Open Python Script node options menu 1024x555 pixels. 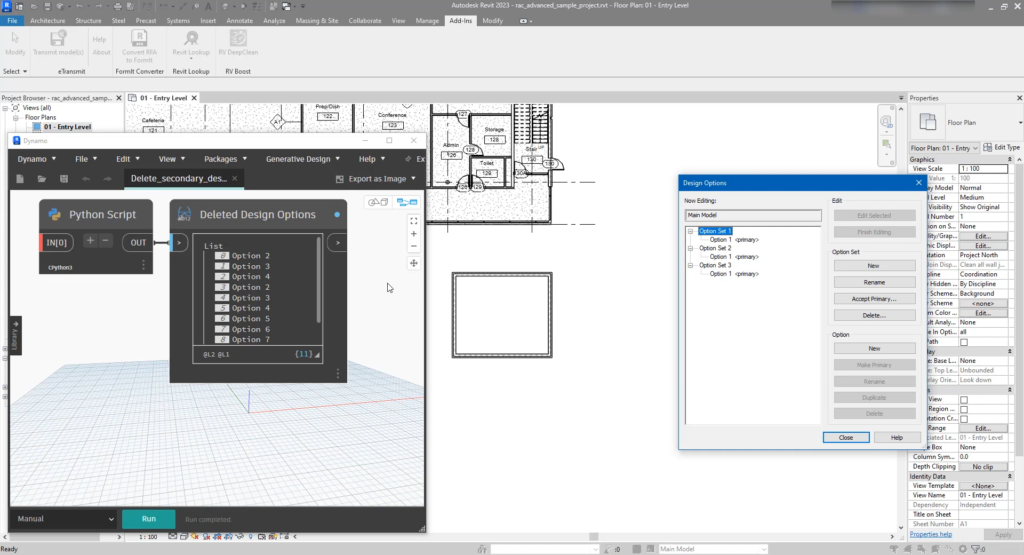pos(144,265)
